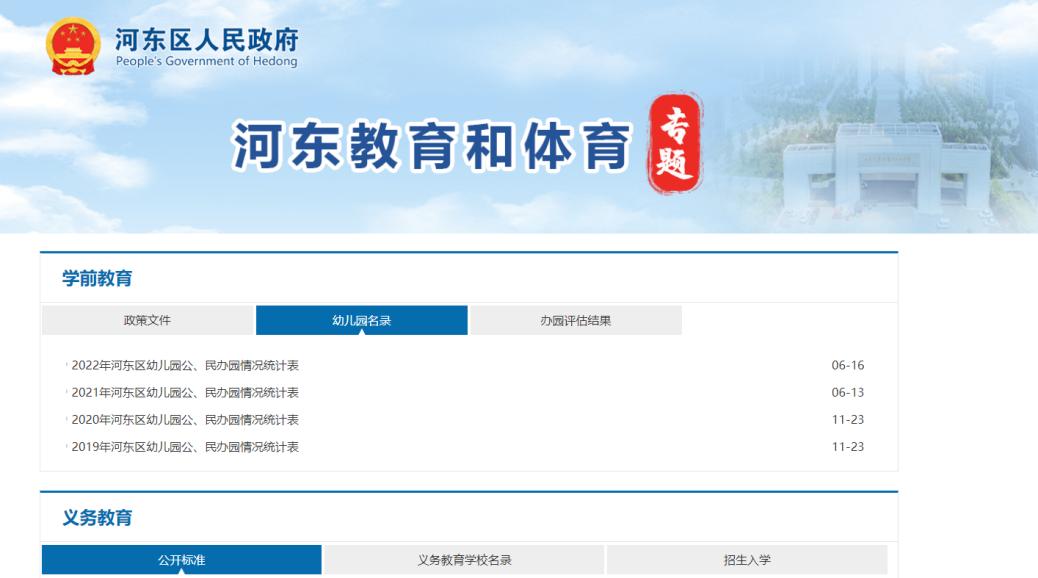Image resolution: width=1038 pixels, height=578 pixels.
Task: Open 2020年河东区幼儿园公、民办园情况统计表
Action: pyautogui.click(x=185, y=420)
